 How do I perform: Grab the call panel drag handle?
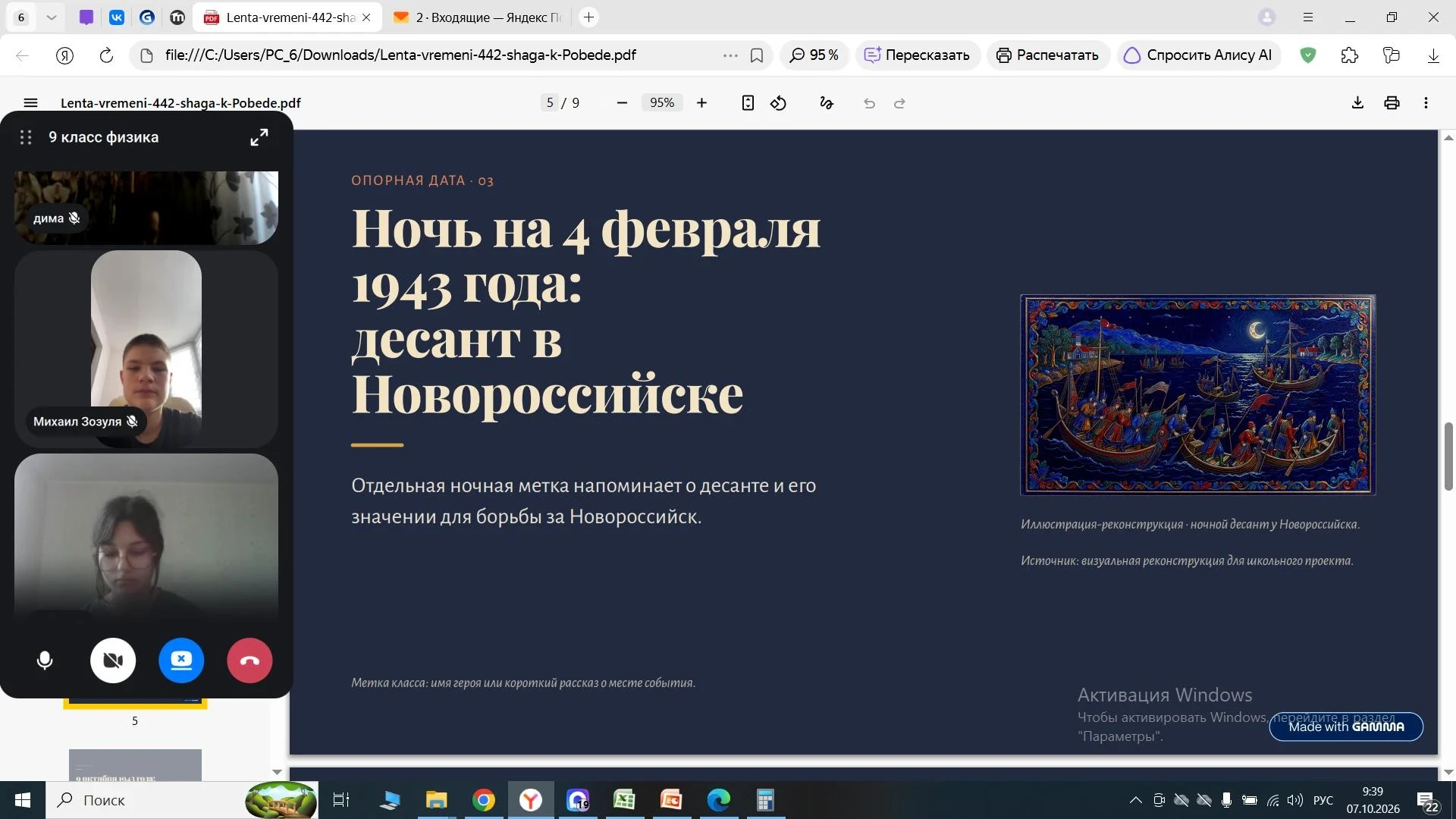coord(26,137)
